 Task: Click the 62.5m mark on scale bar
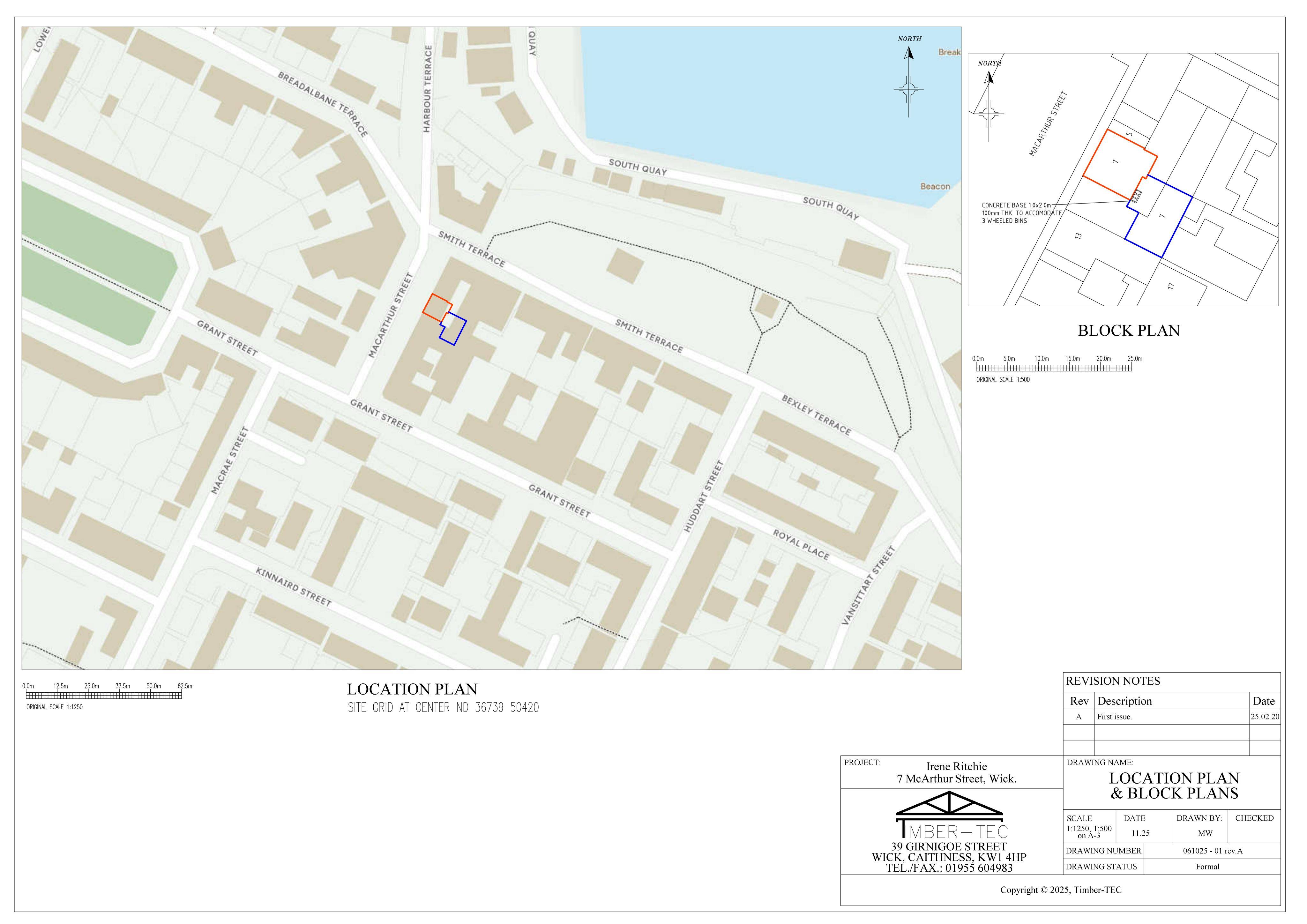click(184, 686)
